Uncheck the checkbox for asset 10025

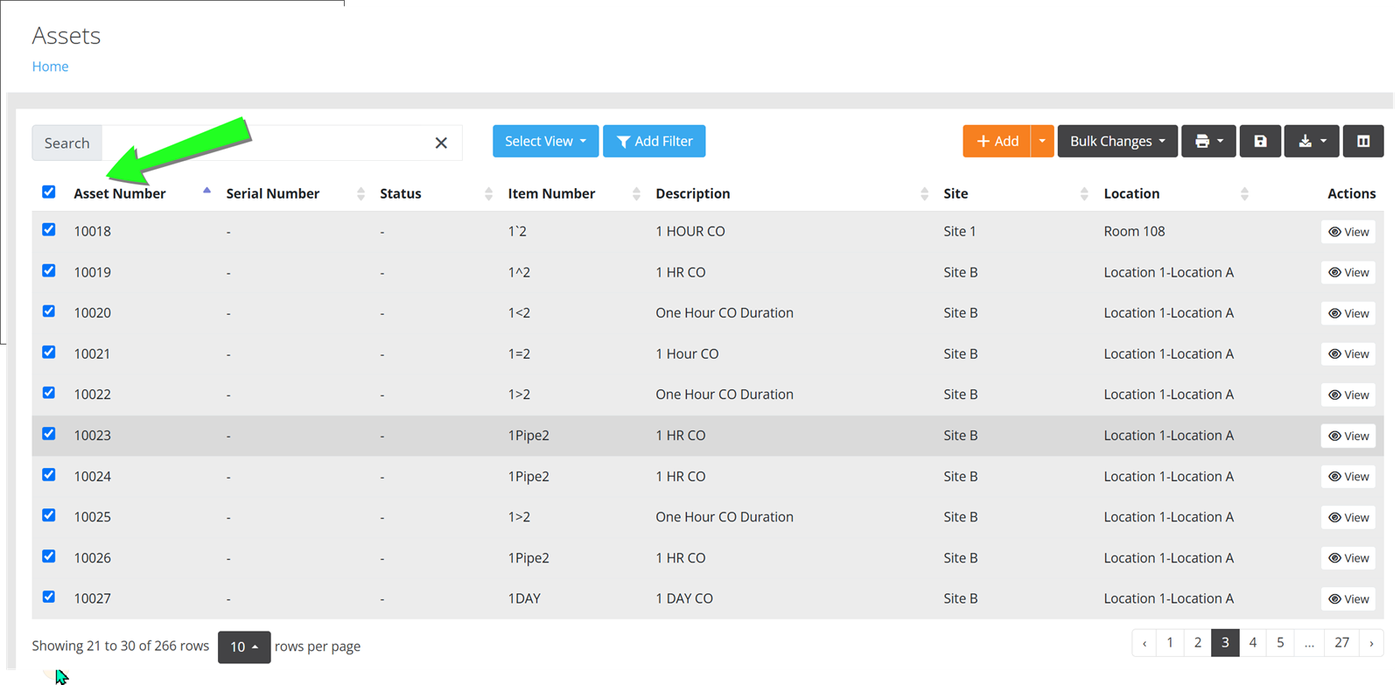(49, 515)
